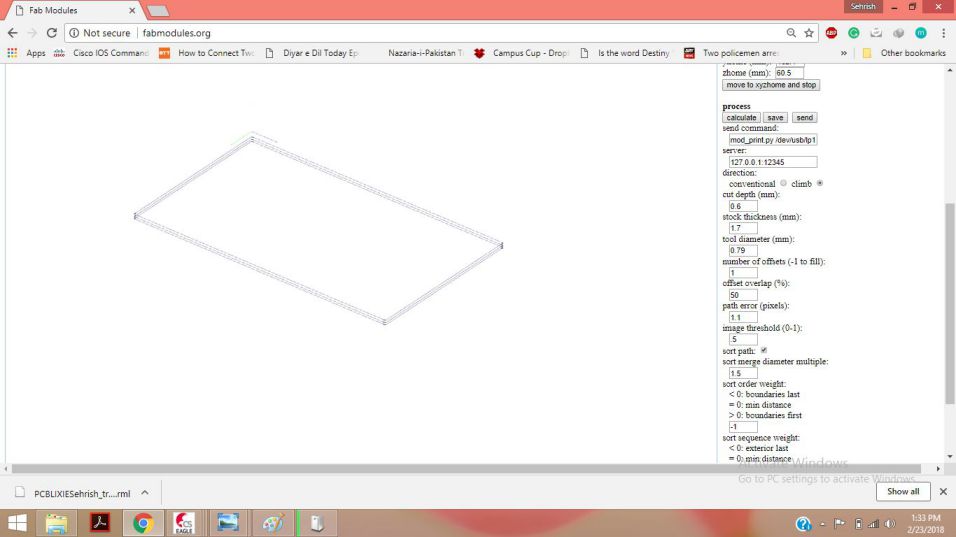Focus the server address input field
956x537 pixels.
[772, 162]
